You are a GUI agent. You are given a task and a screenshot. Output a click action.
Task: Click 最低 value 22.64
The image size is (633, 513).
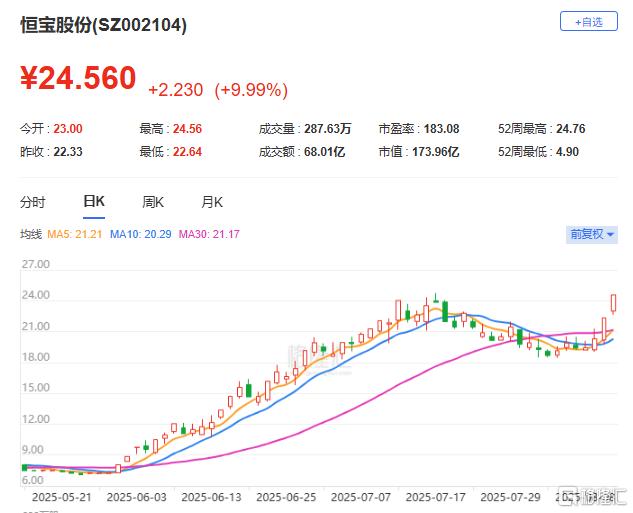click(187, 152)
